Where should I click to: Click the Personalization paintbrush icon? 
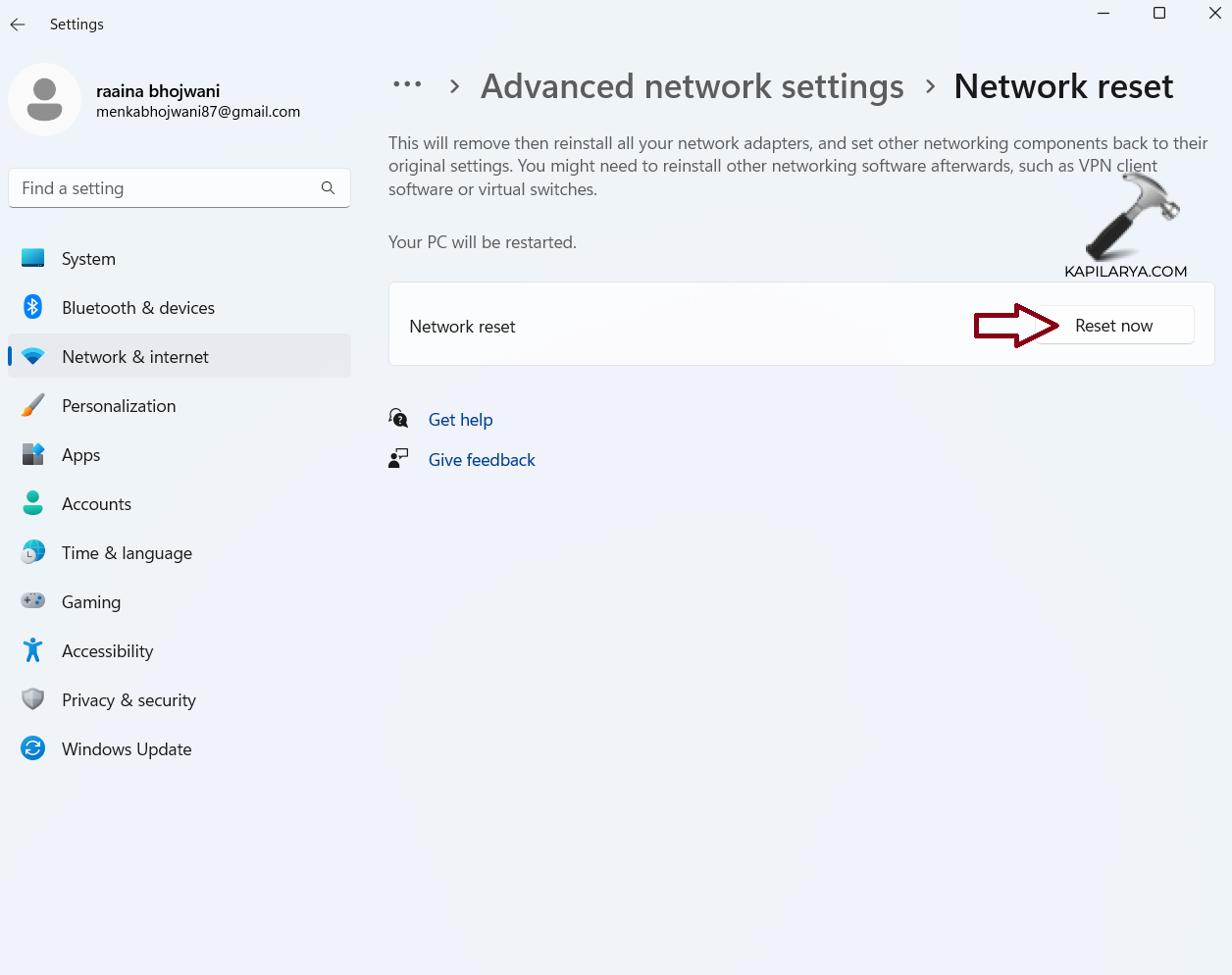[32, 405]
